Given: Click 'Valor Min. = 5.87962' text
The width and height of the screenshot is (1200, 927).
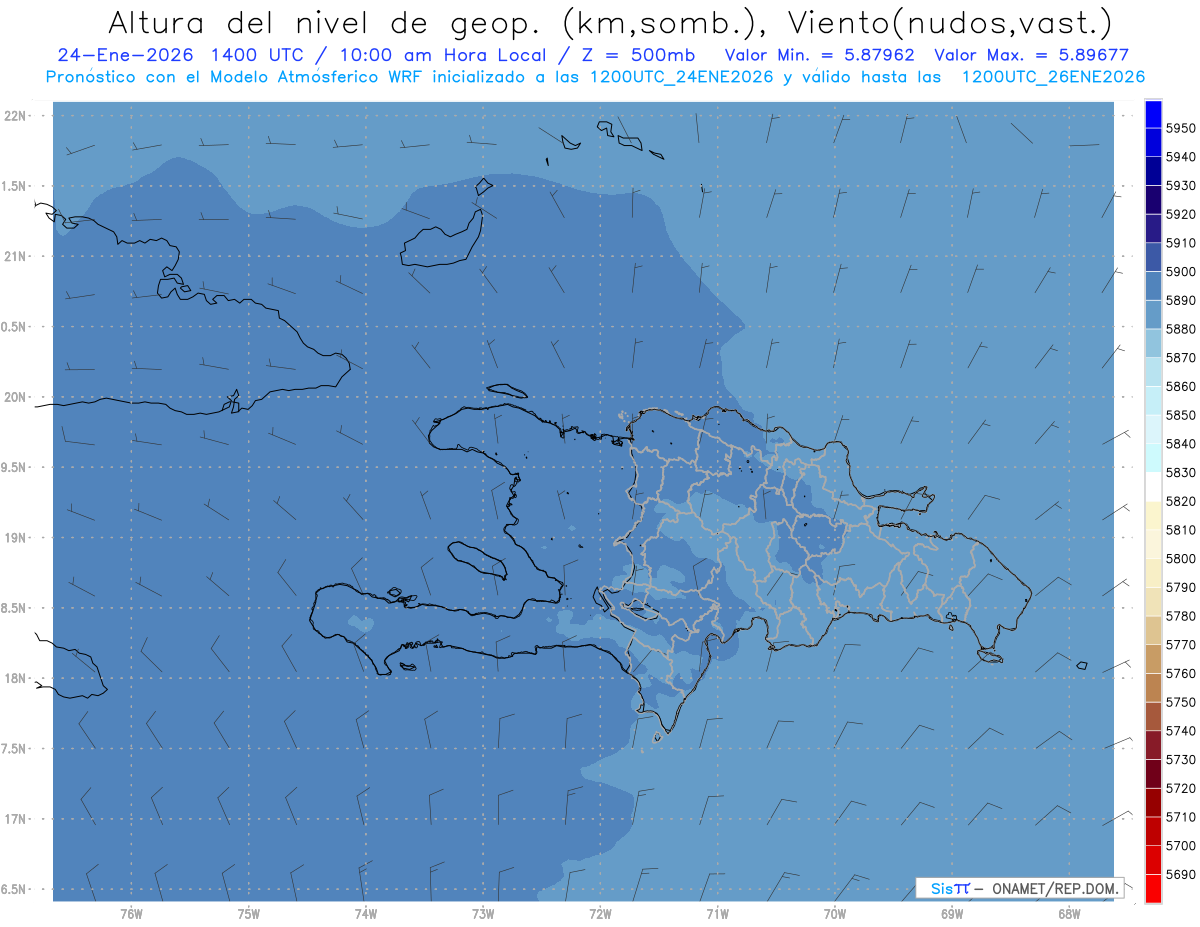Looking at the screenshot, I should pos(819,56).
